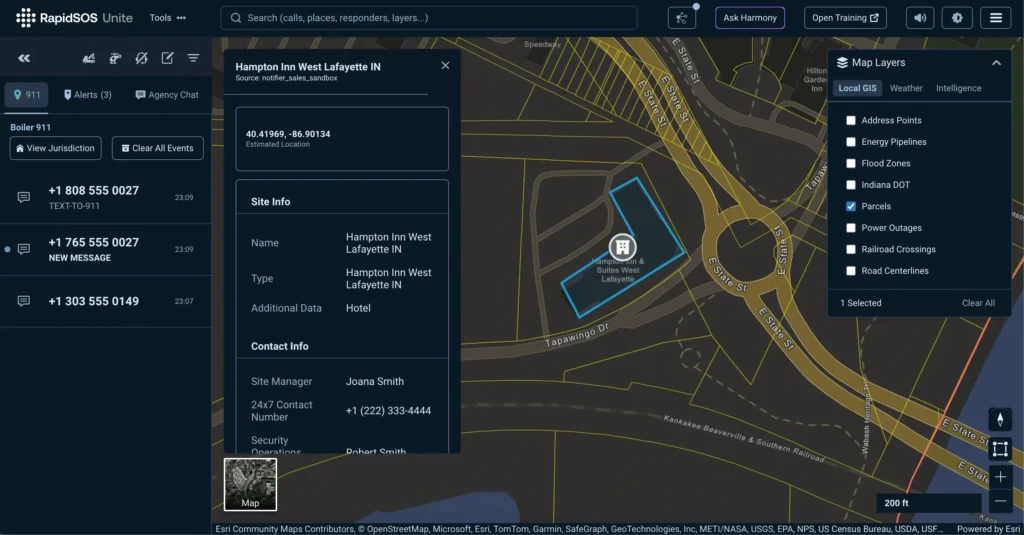Screen dimensions: 1024x535
Task: Close the Hampton Inn West Lafayette panel
Action: (x=445, y=65)
